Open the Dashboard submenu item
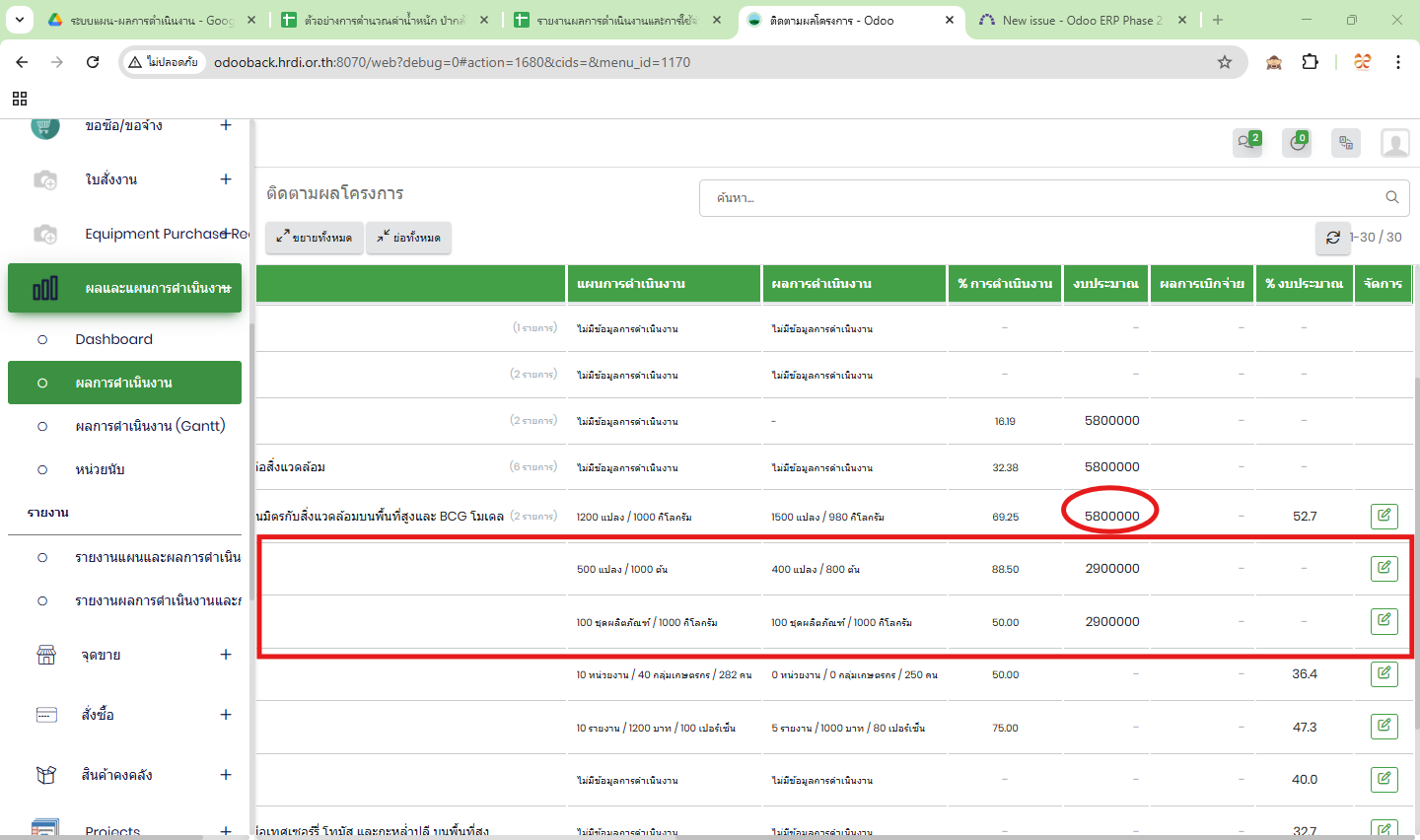The height and width of the screenshot is (840, 1420). (114, 339)
